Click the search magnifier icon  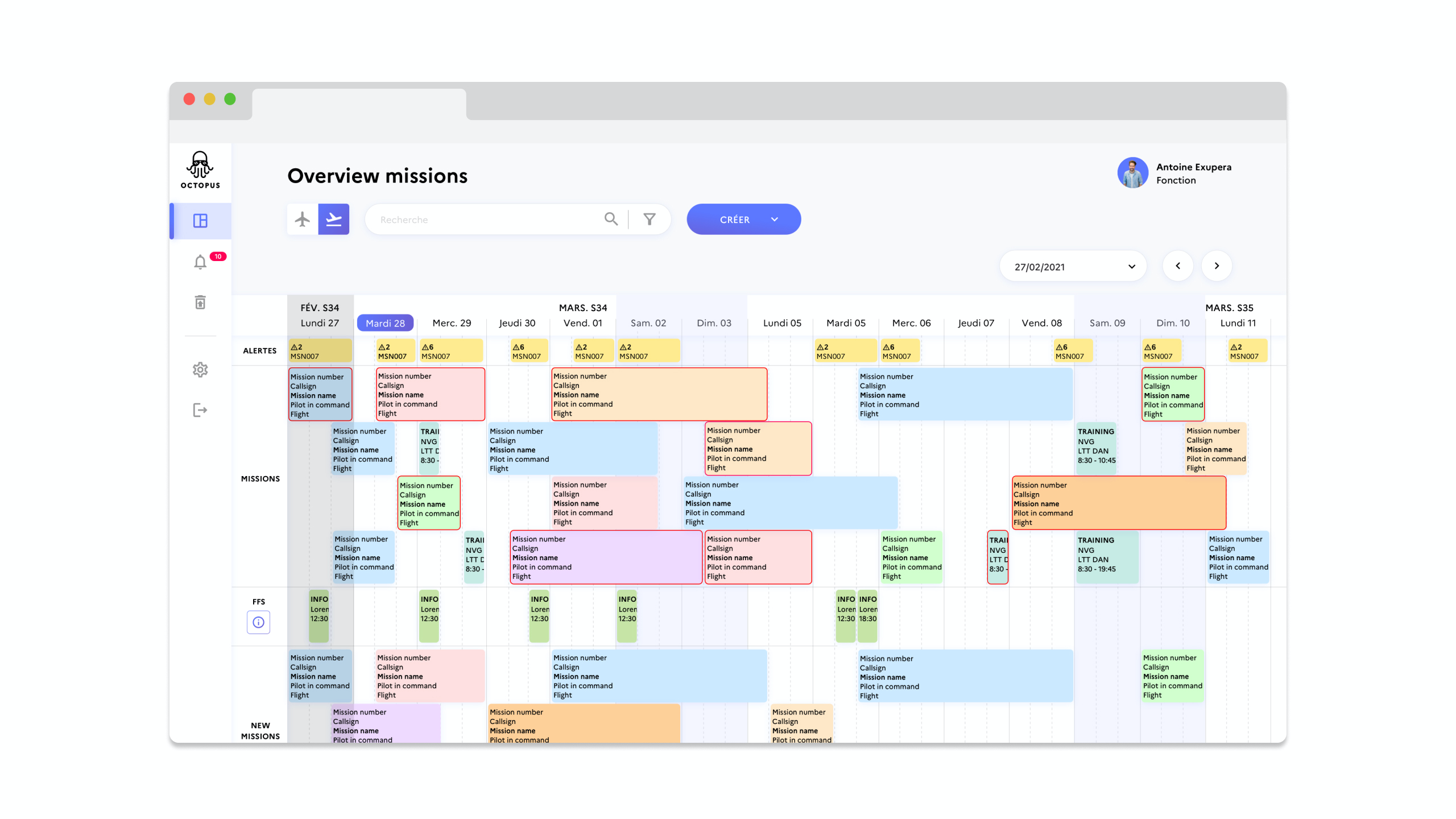pos(611,219)
